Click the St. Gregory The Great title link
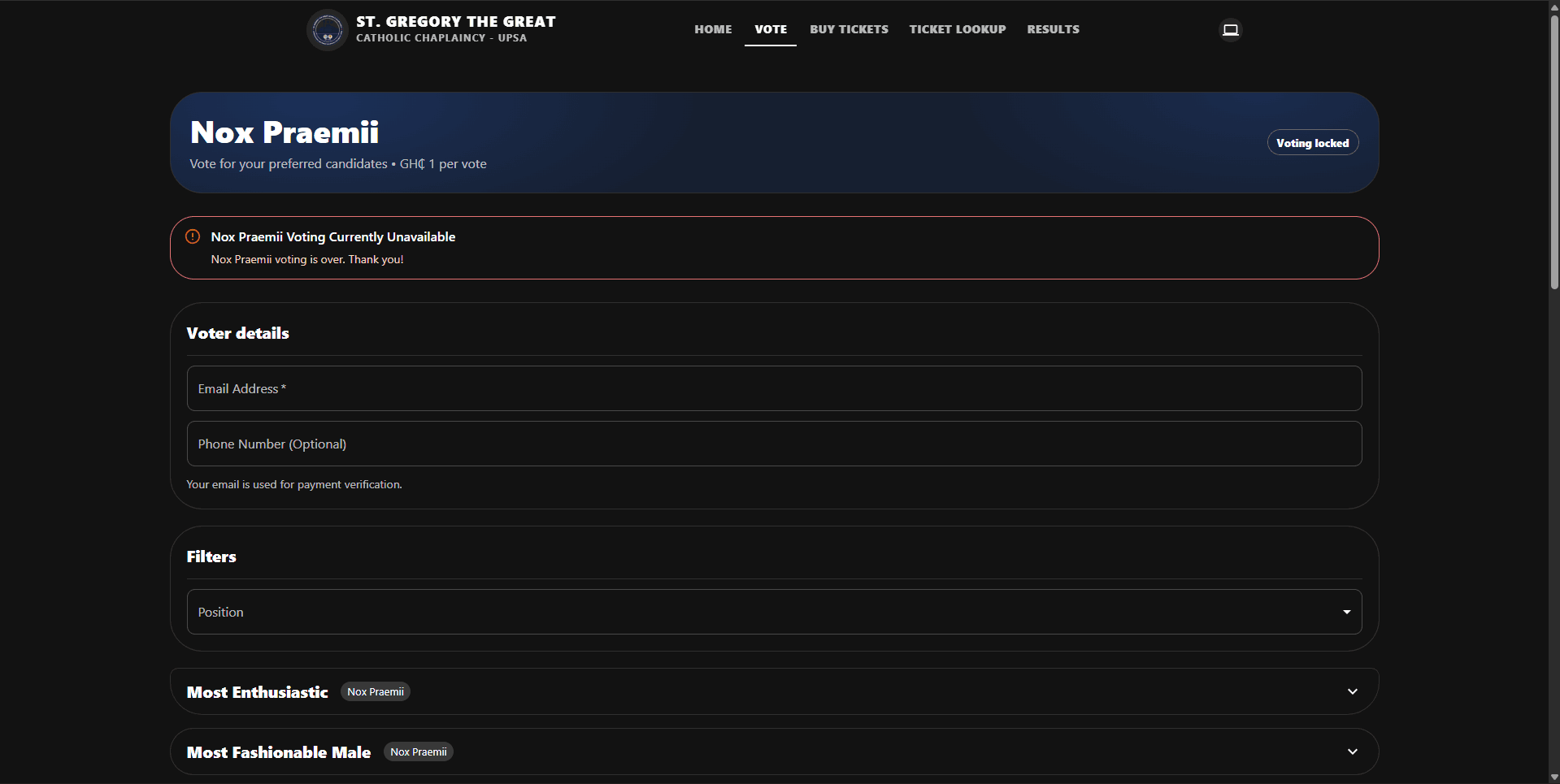The image size is (1560, 784). tap(456, 22)
